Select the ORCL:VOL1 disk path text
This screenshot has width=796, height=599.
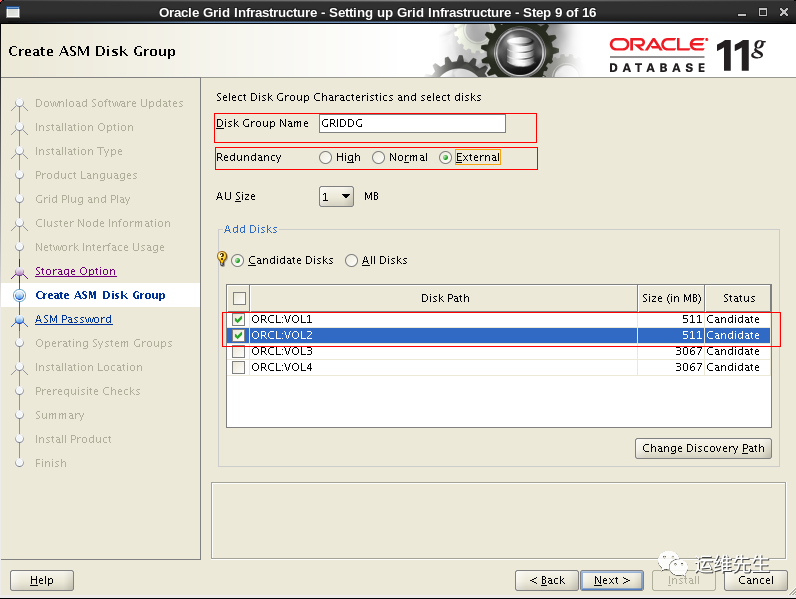pyautogui.click(x=282, y=319)
